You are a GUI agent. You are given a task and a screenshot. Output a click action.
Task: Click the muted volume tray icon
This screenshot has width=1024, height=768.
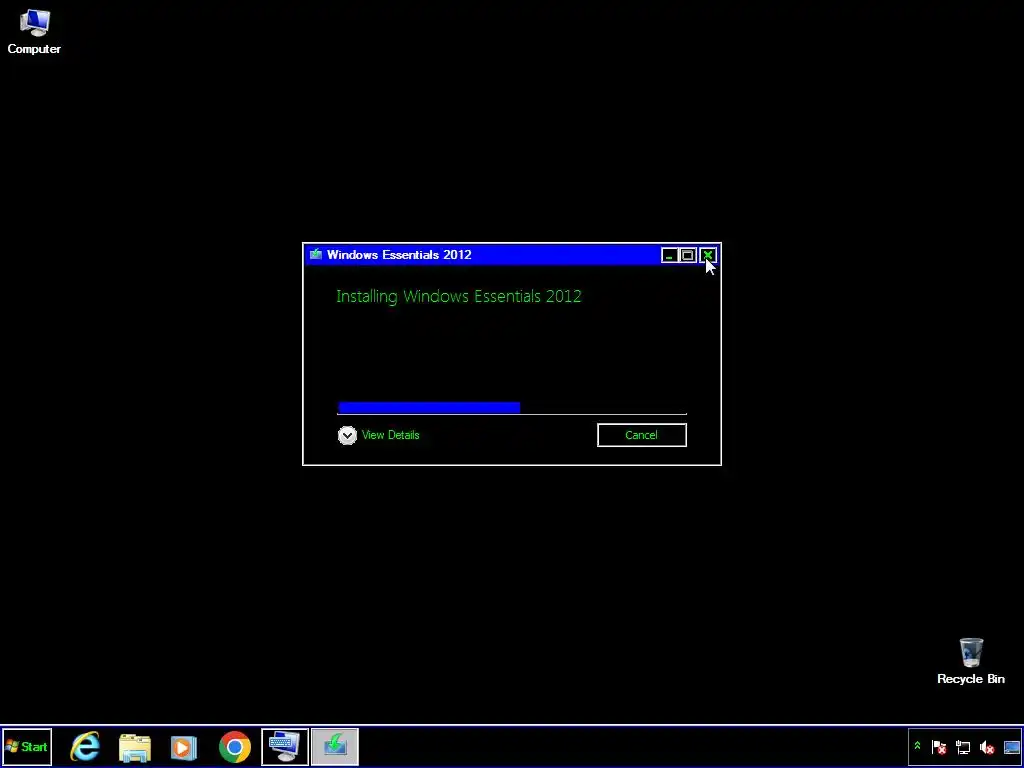coord(987,747)
